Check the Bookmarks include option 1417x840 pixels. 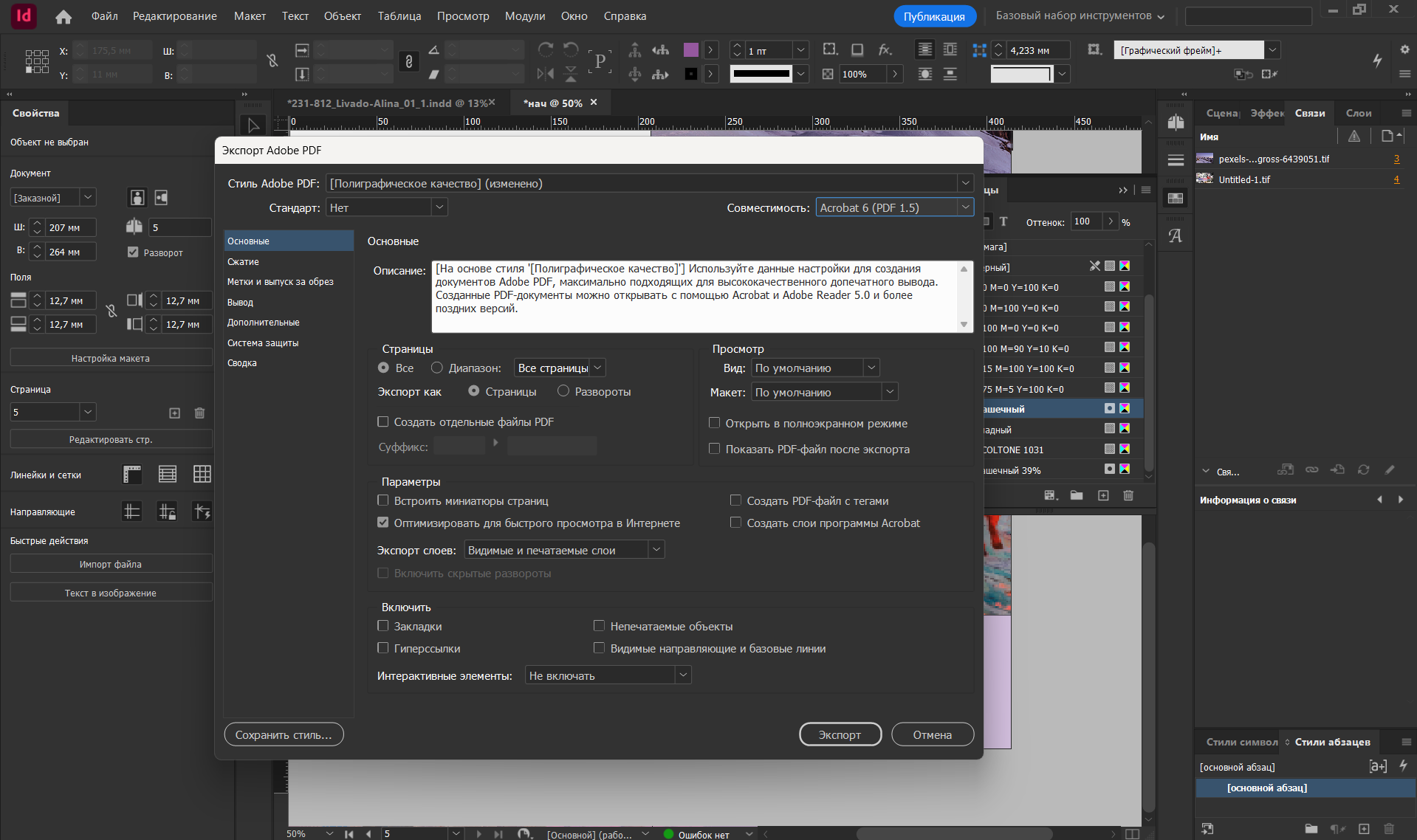[x=383, y=626]
